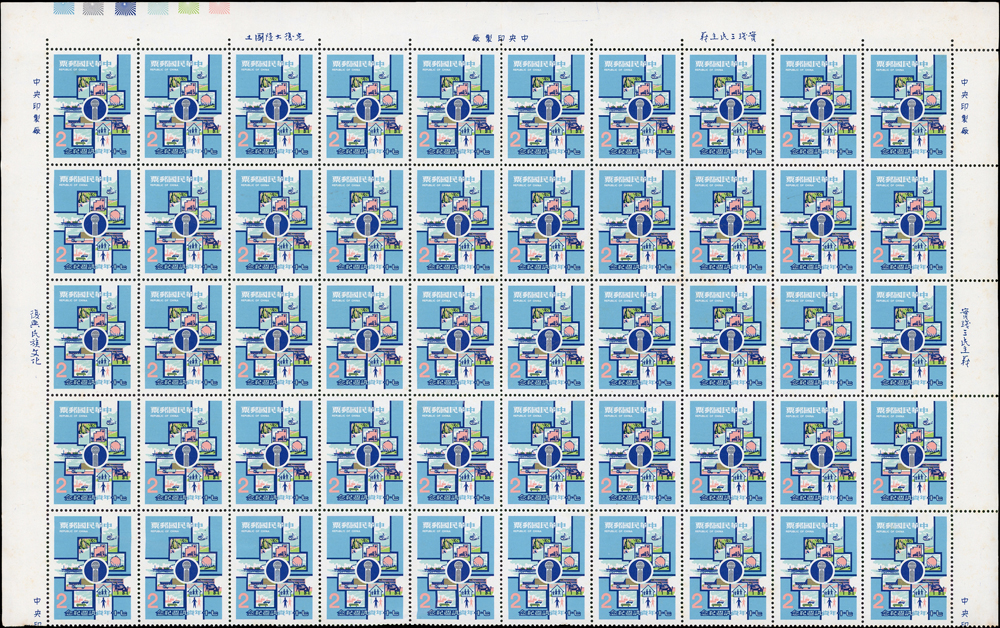Click the microphone emblem on bottom-right stamp
1000x628 pixels.
(x=912, y=570)
